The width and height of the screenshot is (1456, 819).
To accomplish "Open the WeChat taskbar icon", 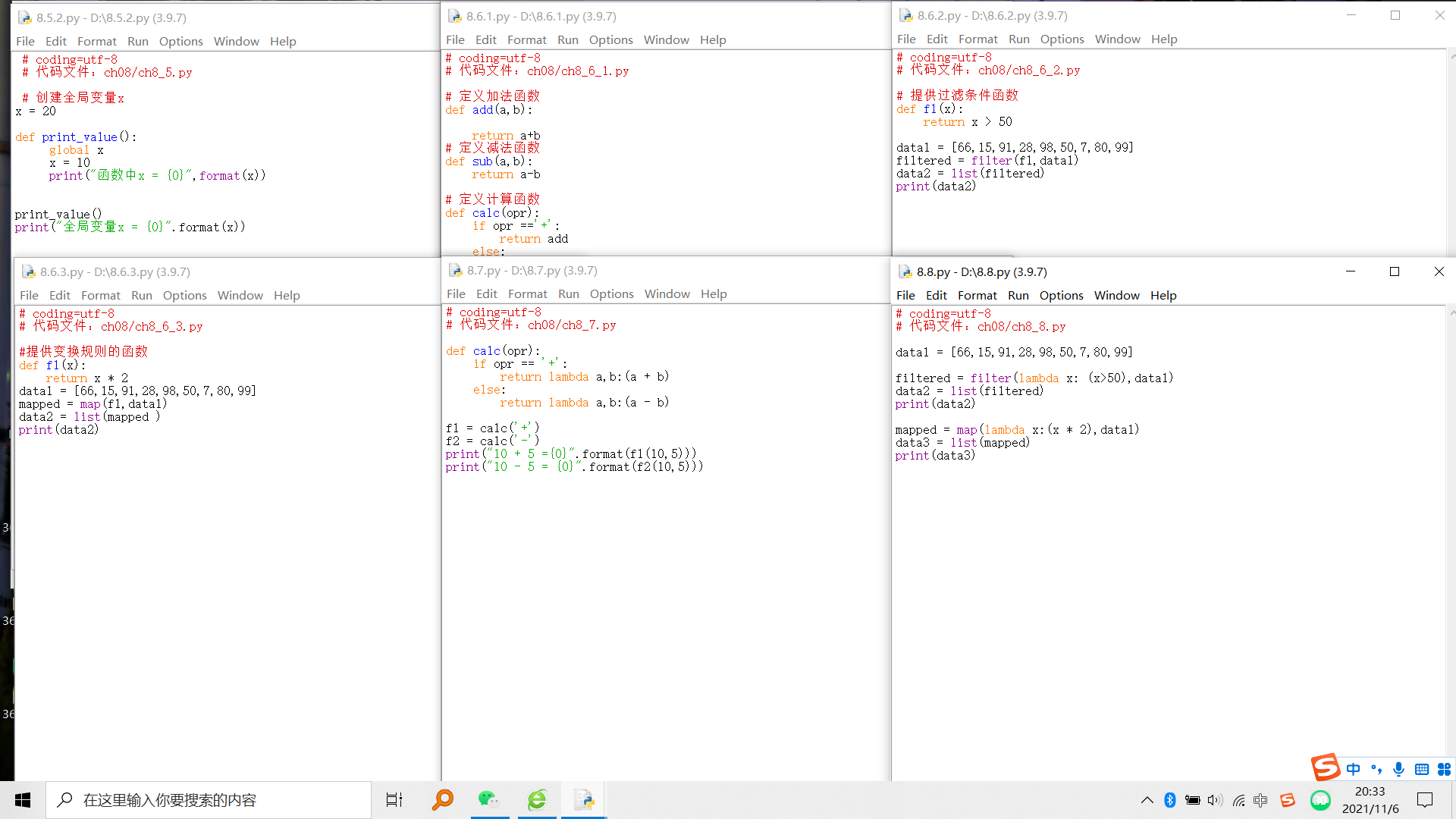I will [x=489, y=799].
